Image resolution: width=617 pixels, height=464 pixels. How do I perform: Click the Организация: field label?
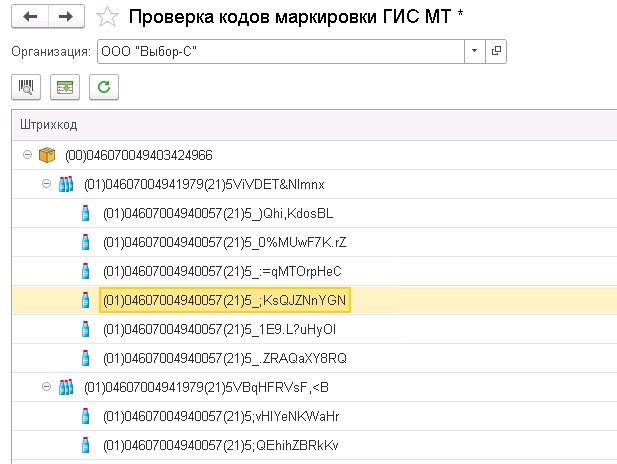pyautogui.click(x=51, y=52)
